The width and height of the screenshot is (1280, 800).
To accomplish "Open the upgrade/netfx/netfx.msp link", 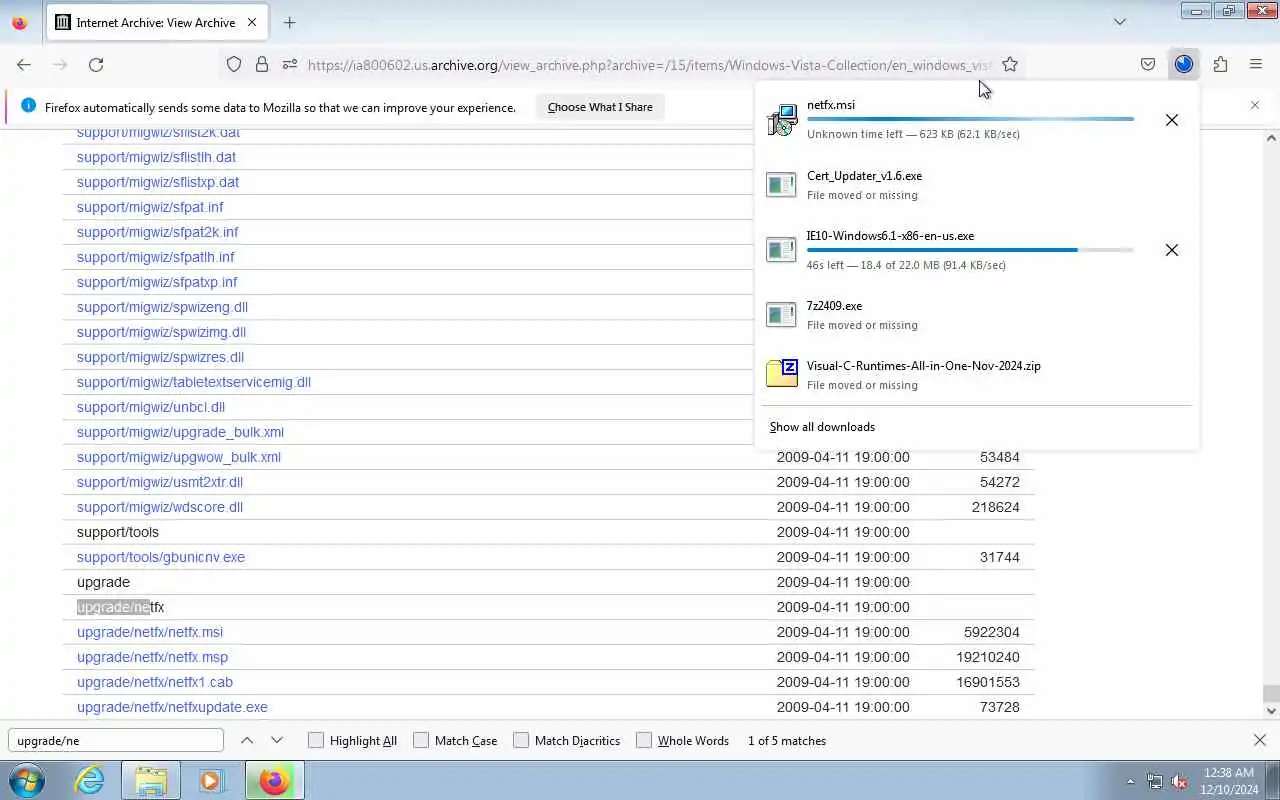I will (152, 657).
